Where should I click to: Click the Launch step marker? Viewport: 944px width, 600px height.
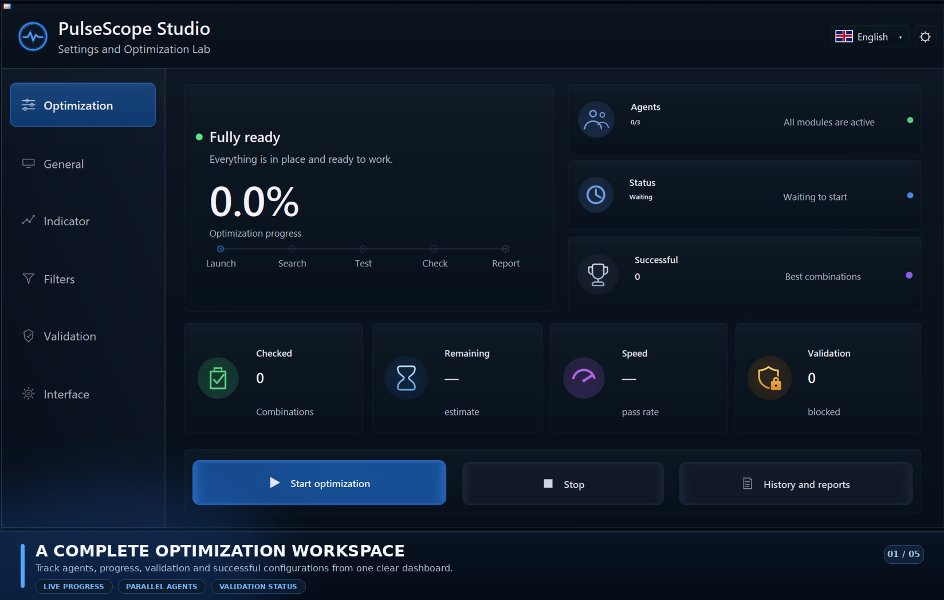220,249
